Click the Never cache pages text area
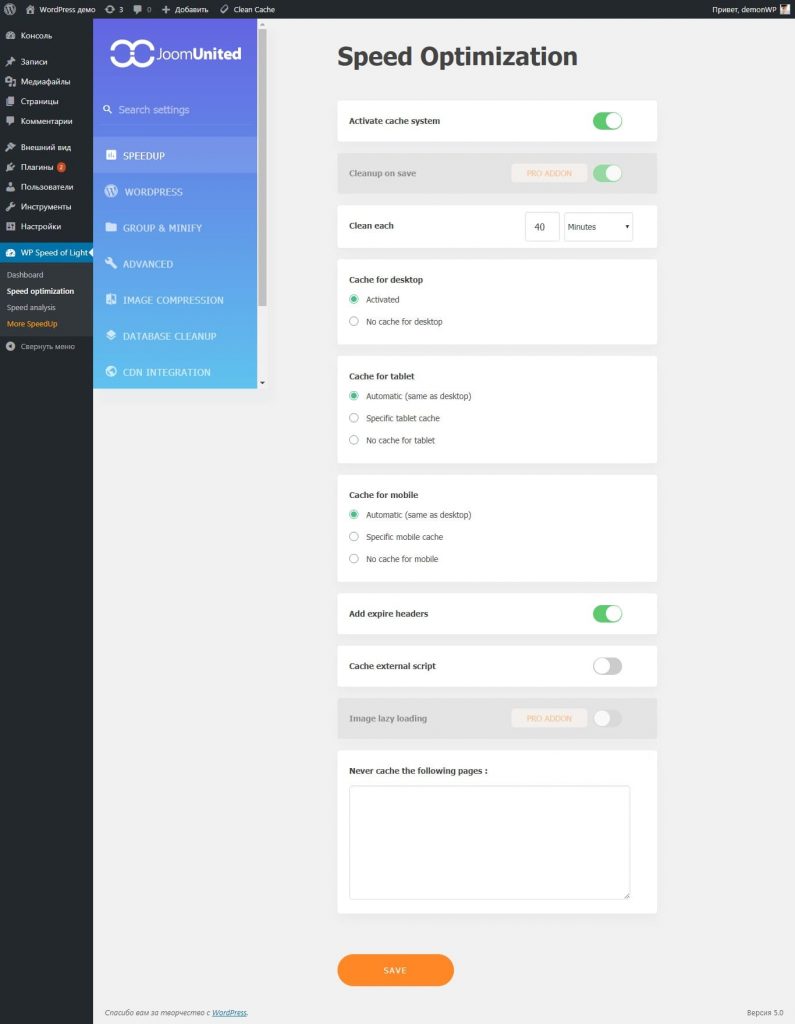This screenshot has height=1024, width=795. tap(489, 842)
